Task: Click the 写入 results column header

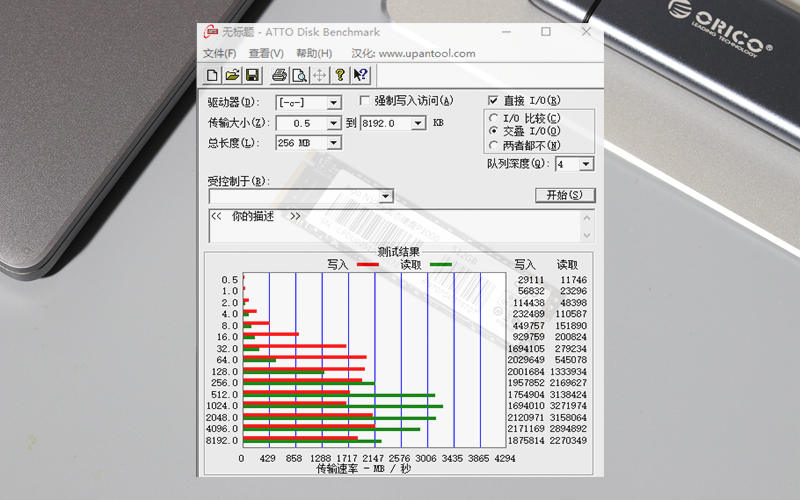Action: tap(524, 264)
